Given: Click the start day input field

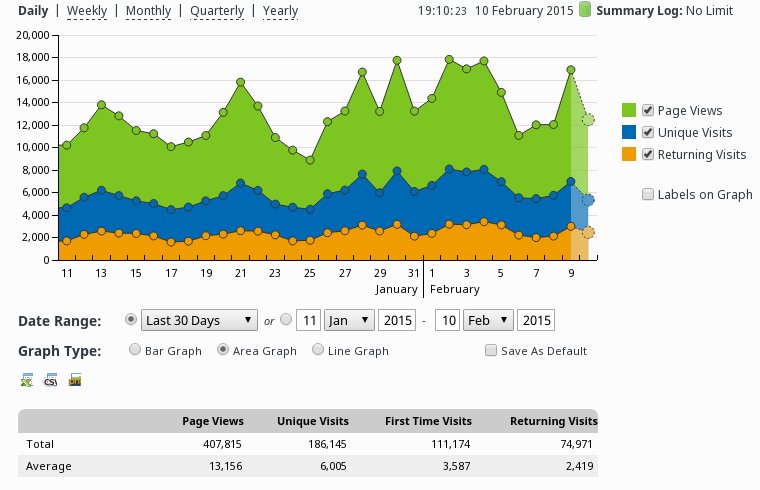Looking at the screenshot, I should (x=310, y=320).
